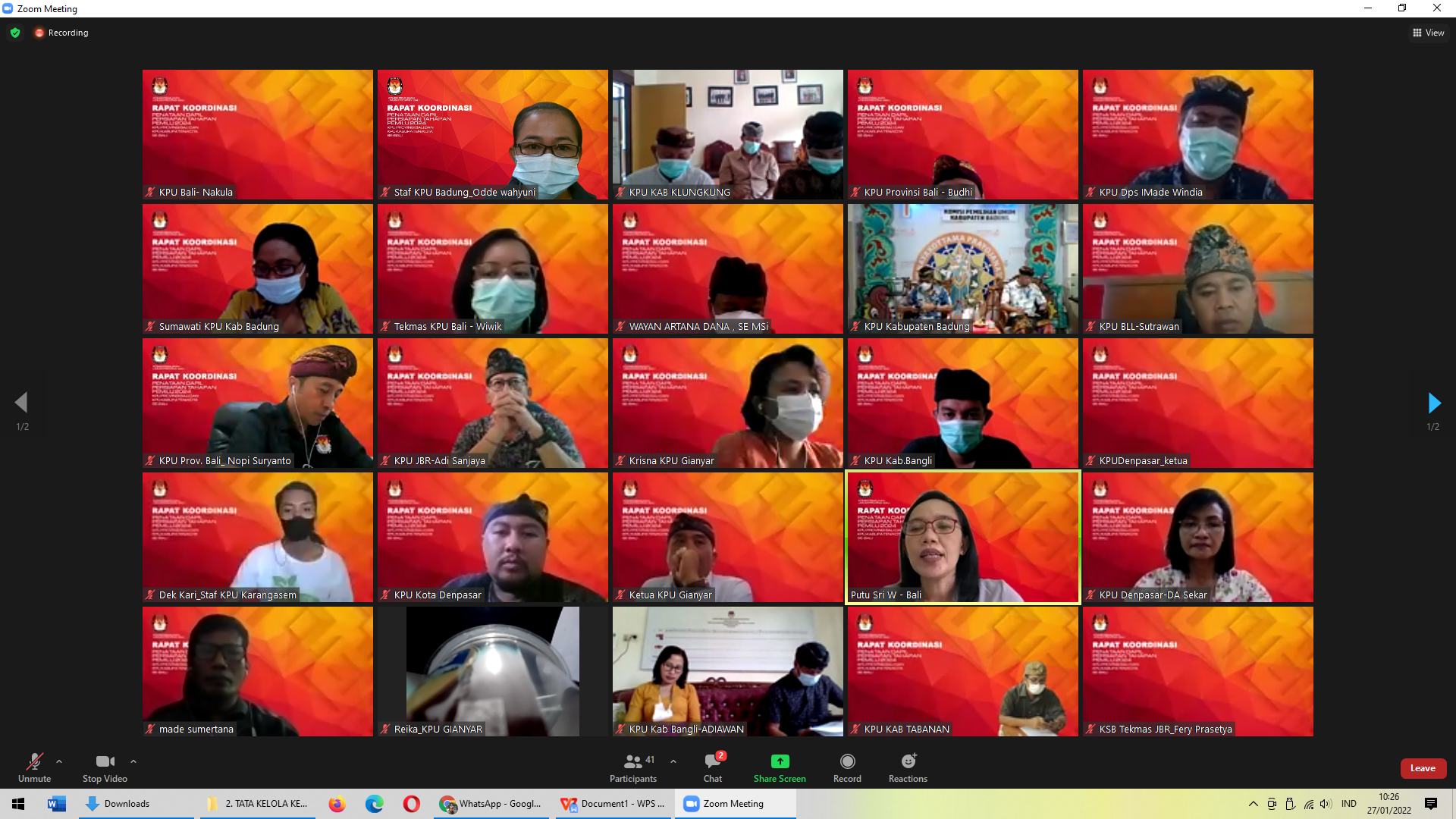The image size is (1456, 819).
Task: Go to next gallery page arrow
Action: click(1433, 403)
